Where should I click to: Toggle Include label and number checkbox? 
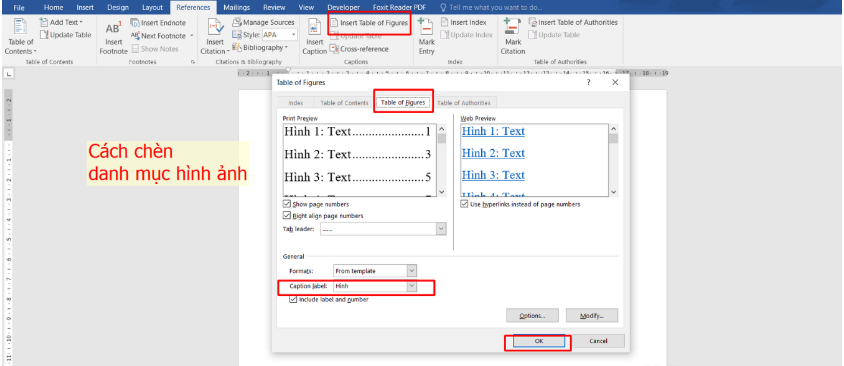[293, 299]
